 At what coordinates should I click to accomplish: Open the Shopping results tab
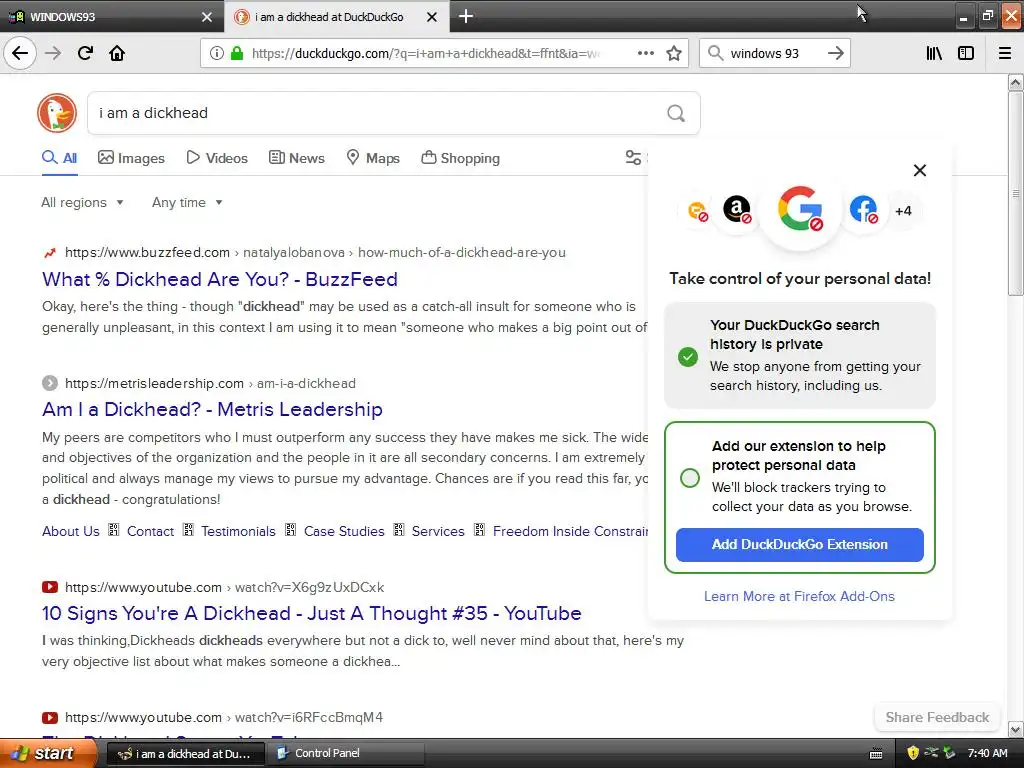460,158
